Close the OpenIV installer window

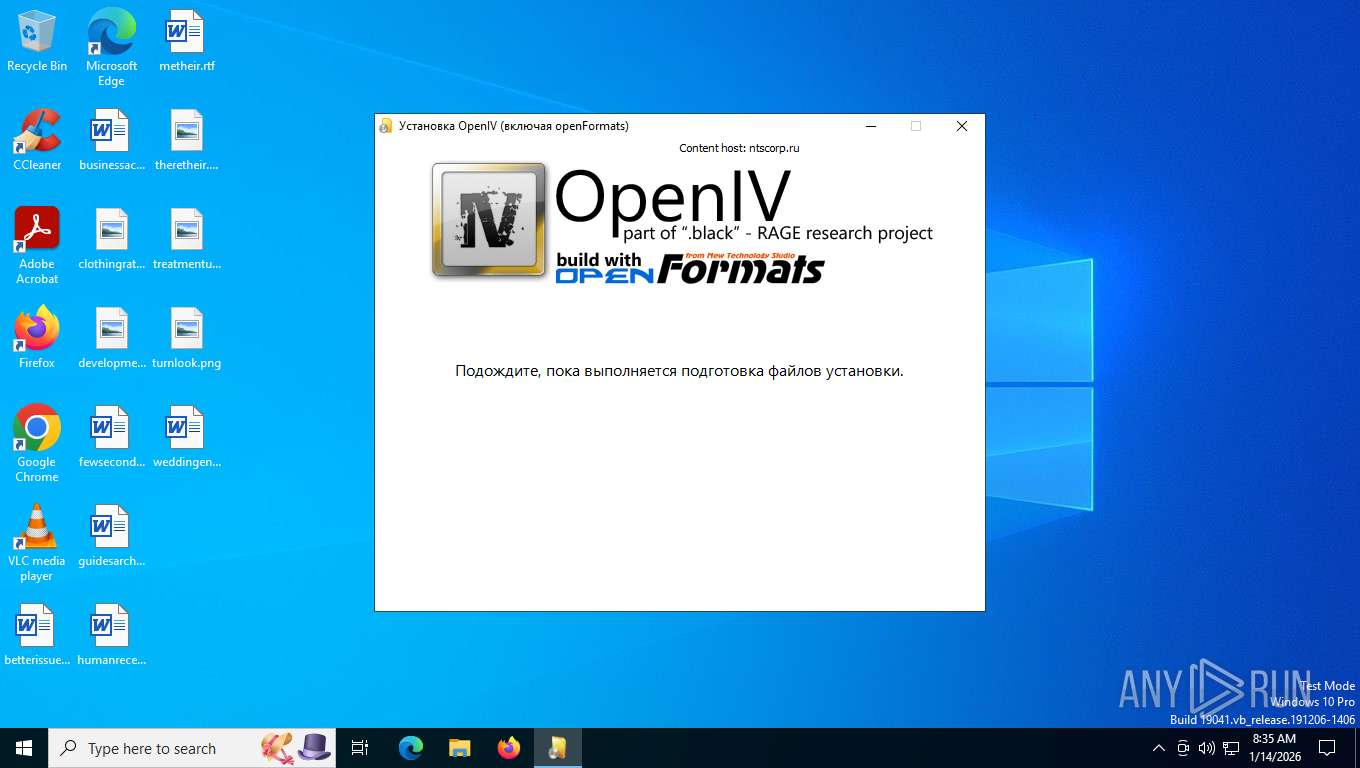(x=962, y=126)
